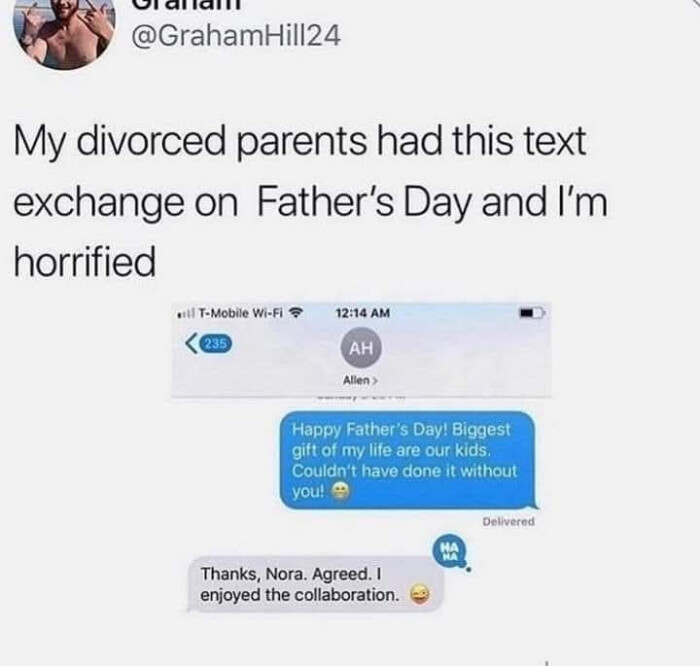This screenshot has width=700, height=666.
Task: Tap the grinning emoji in blue message
Action: [341, 492]
